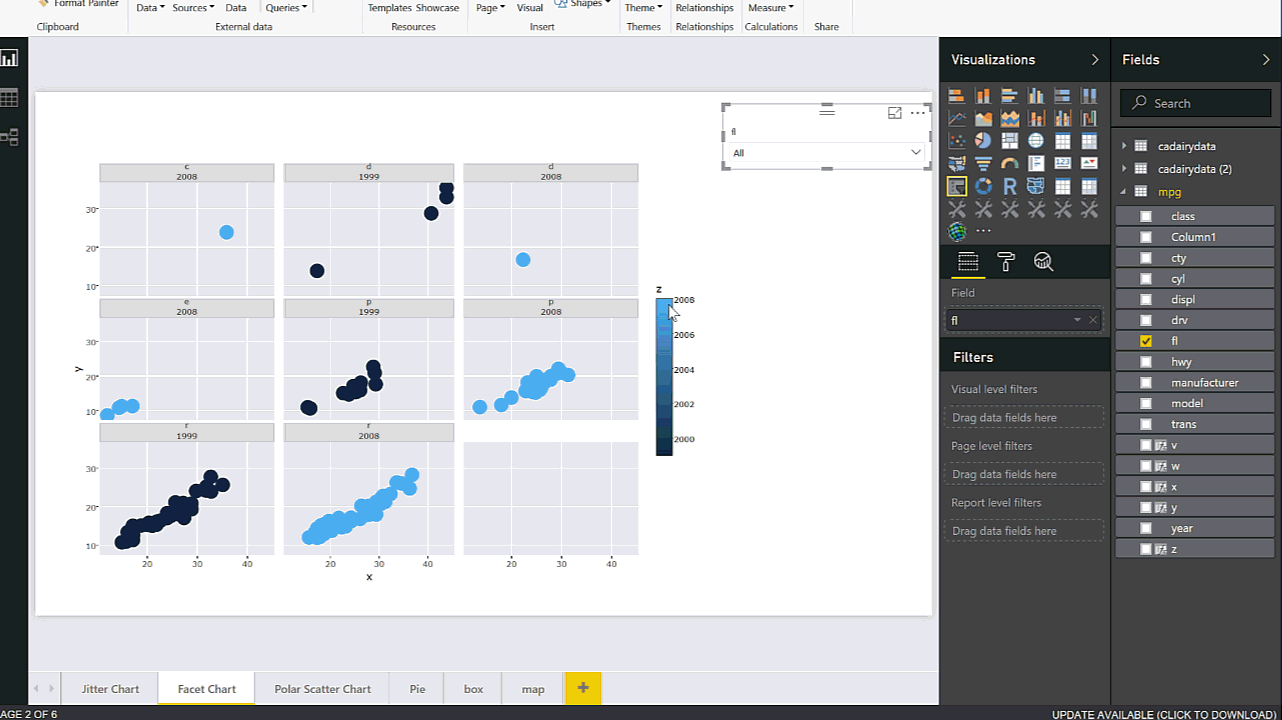Open the Analytics pane magnifier icon
The image size is (1282, 720).
[x=1043, y=261]
